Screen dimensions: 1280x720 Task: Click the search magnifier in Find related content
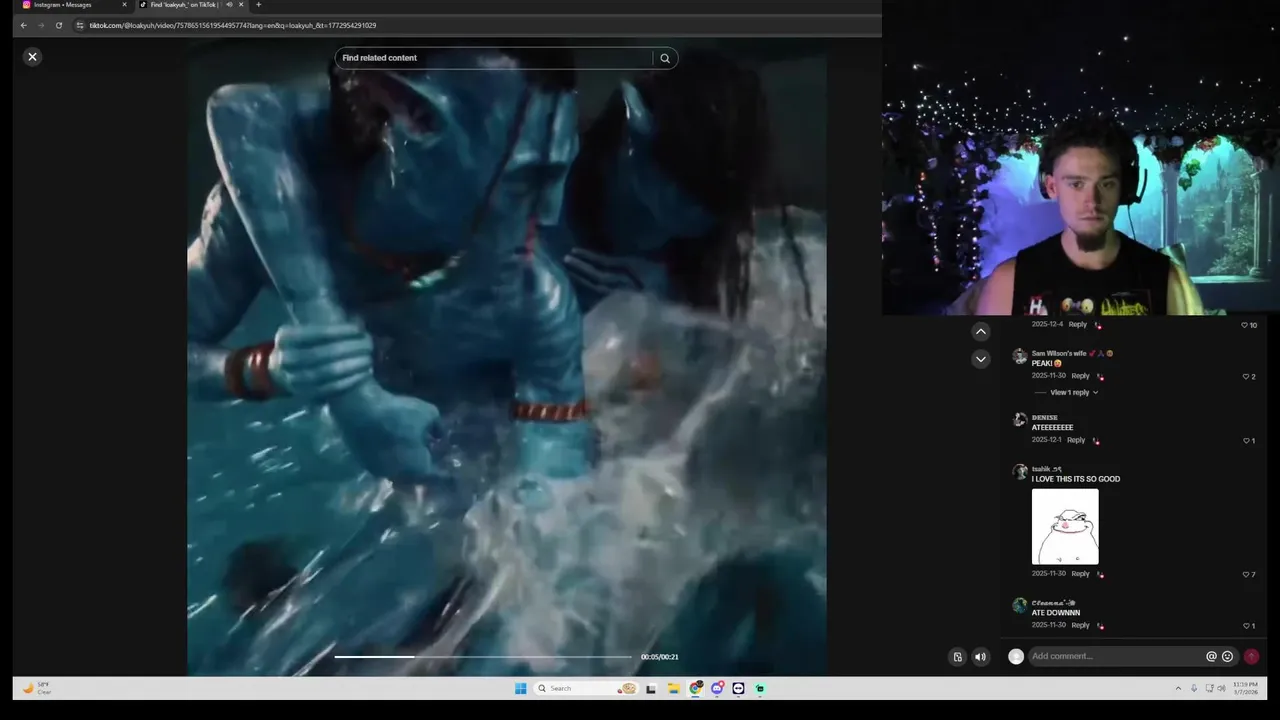665,58
